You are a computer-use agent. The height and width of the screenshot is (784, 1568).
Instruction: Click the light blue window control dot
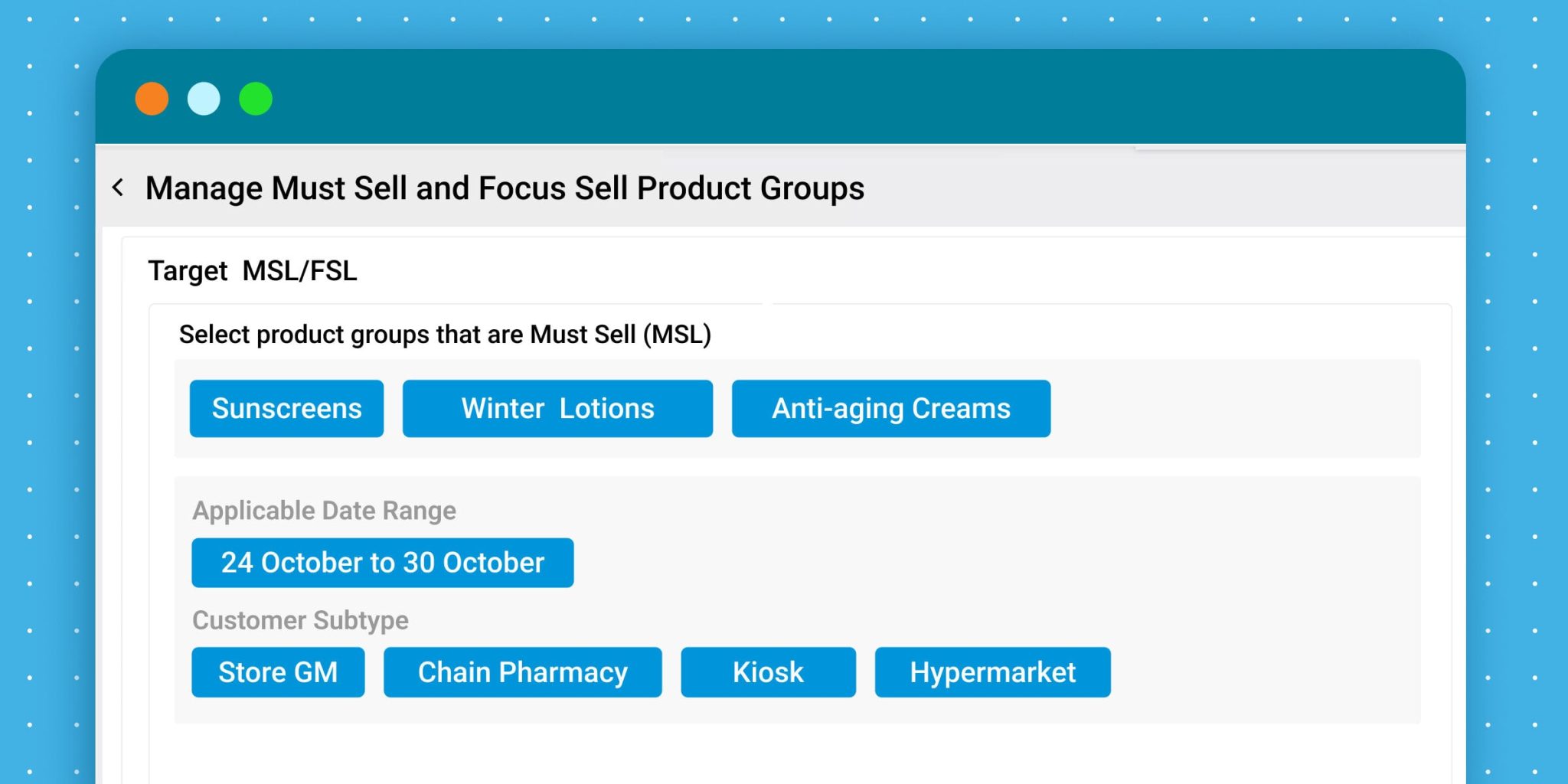pyautogui.click(x=204, y=99)
